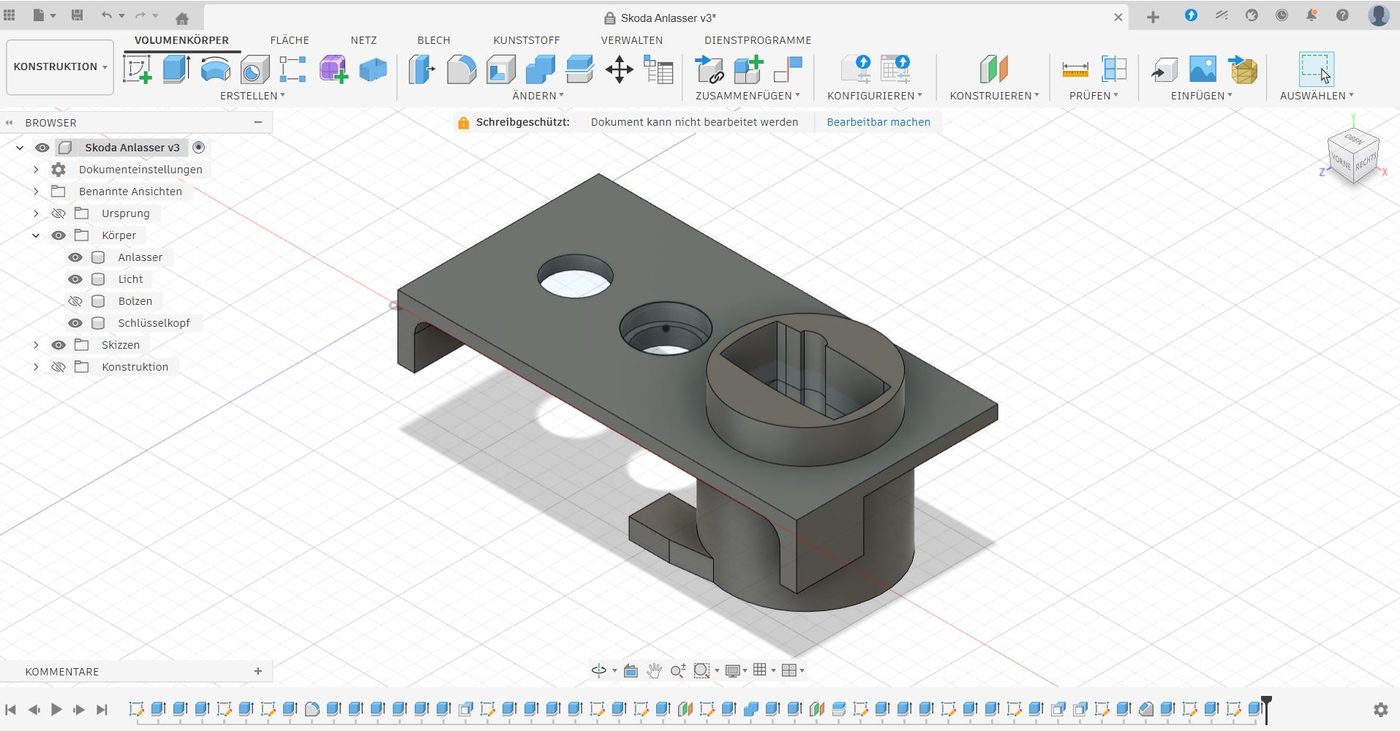1400x731 pixels.
Task: Select the Abrunden (fillet) tool
Action: pos(459,69)
